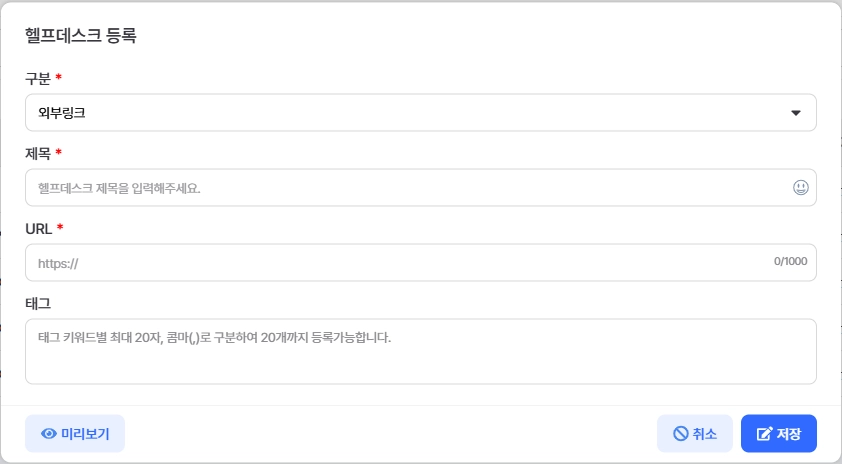Click the 0/1000 character counter
Screen dimensions: 842x464
tap(790, 261)
